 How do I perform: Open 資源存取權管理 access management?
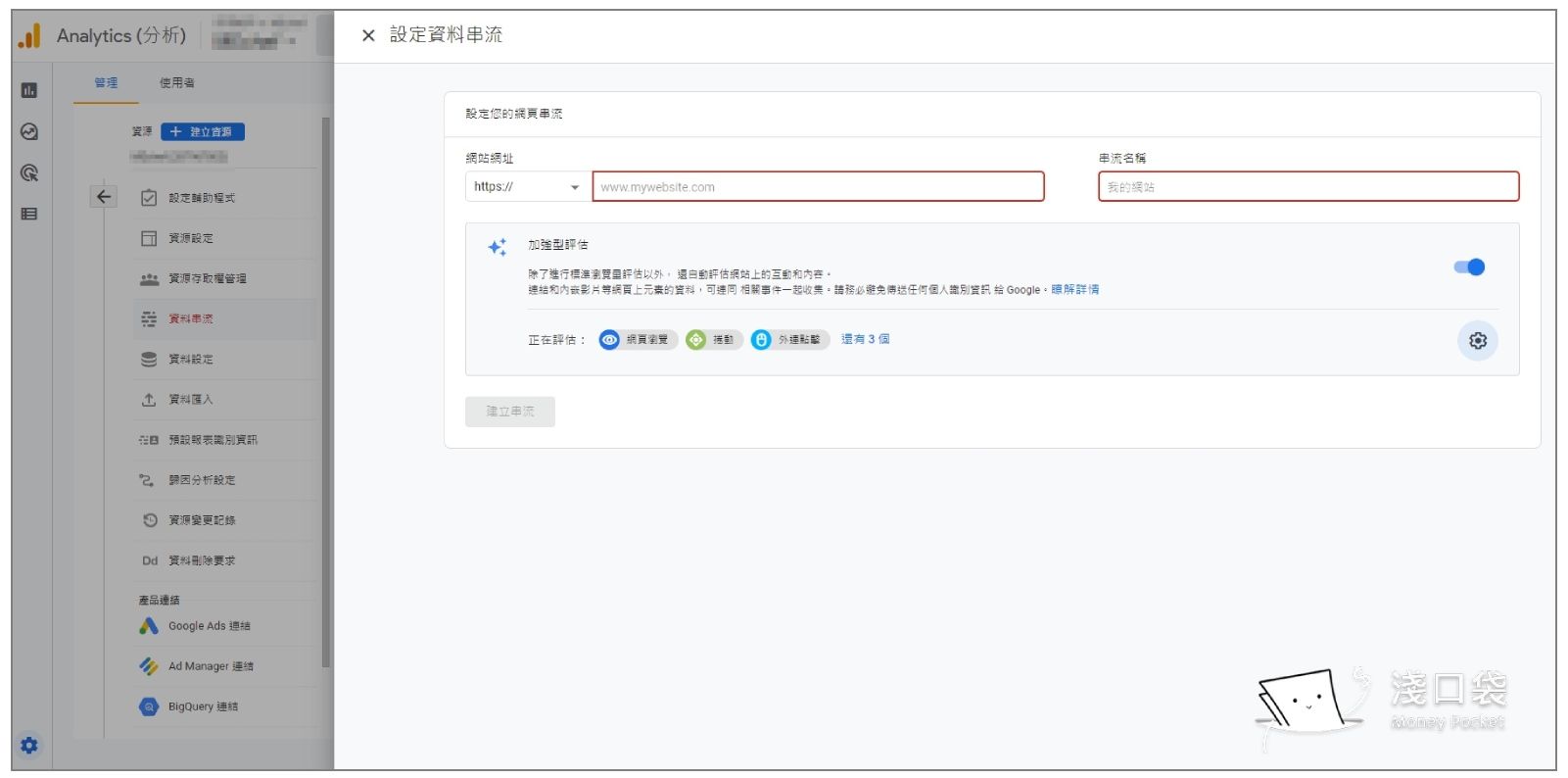225,278
